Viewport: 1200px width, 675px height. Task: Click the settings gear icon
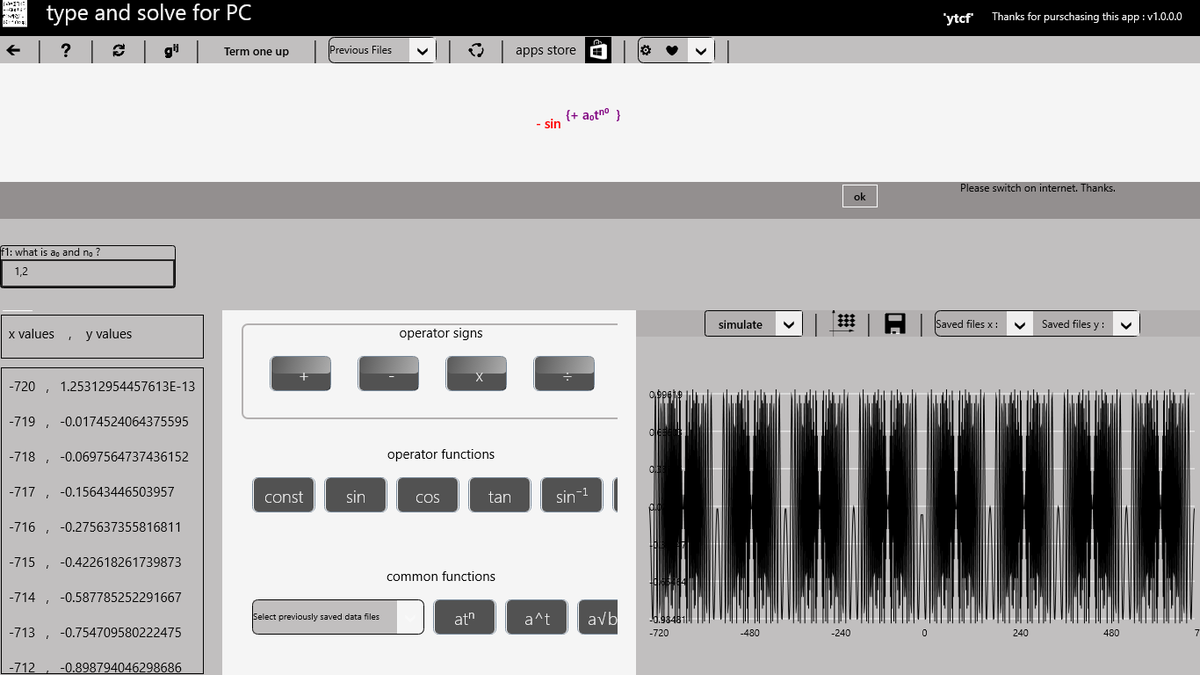[648, 49]
